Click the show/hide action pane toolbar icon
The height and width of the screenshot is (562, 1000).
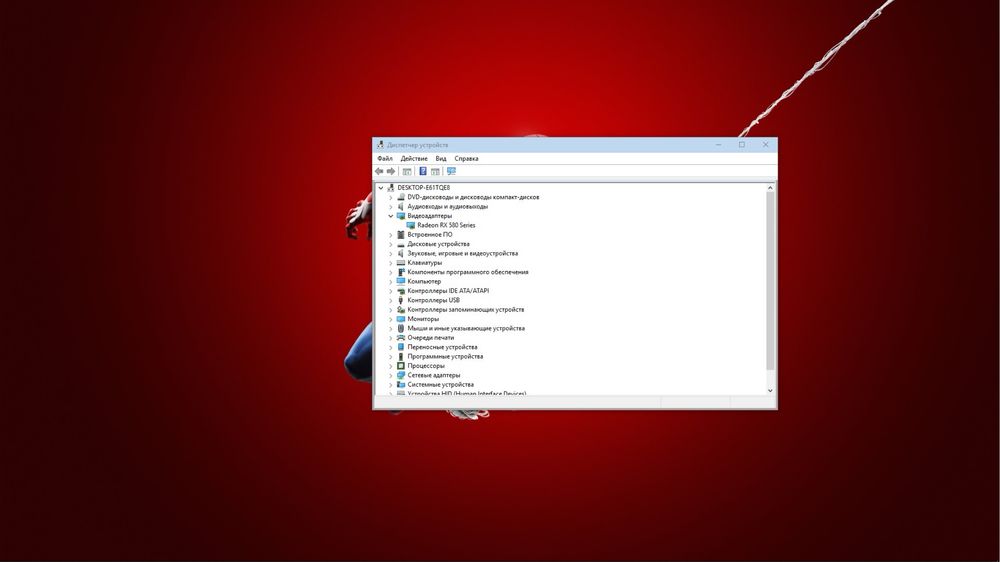pyautogui.click(x=435, y=171)
